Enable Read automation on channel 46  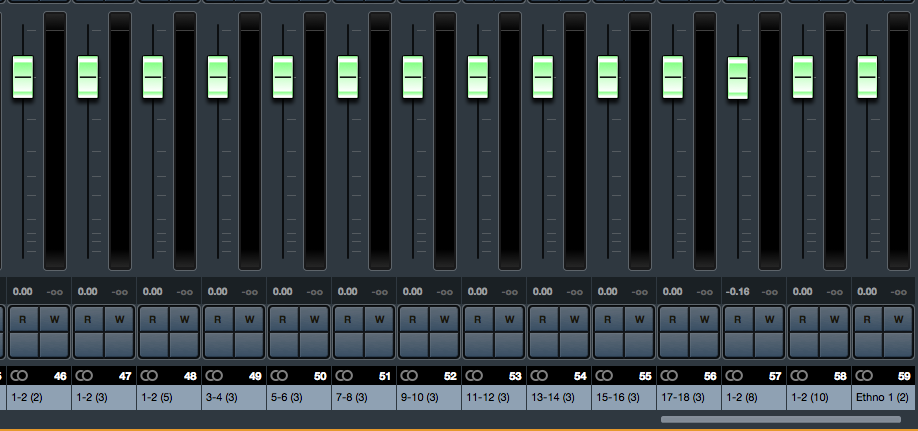(23, 319)
